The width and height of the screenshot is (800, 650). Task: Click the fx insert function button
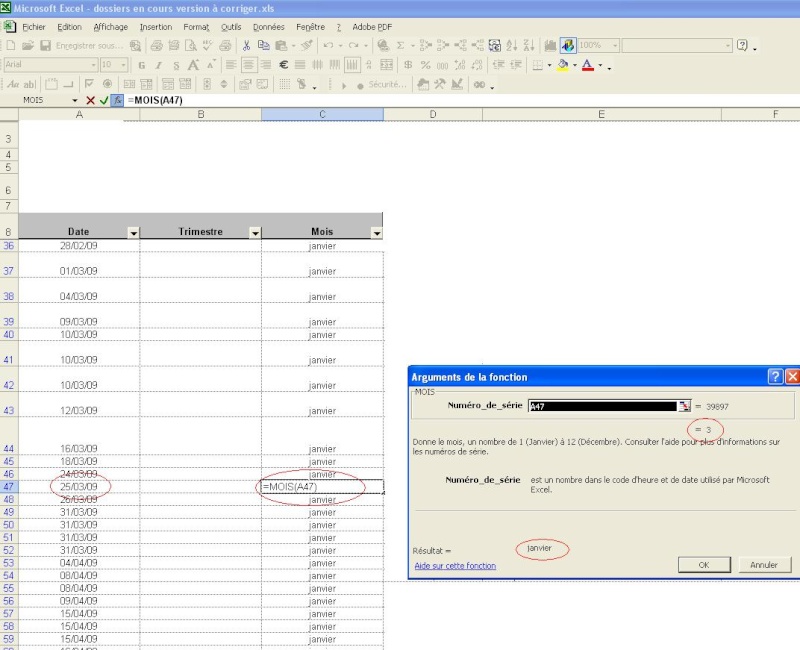click(x=117, y=100)
